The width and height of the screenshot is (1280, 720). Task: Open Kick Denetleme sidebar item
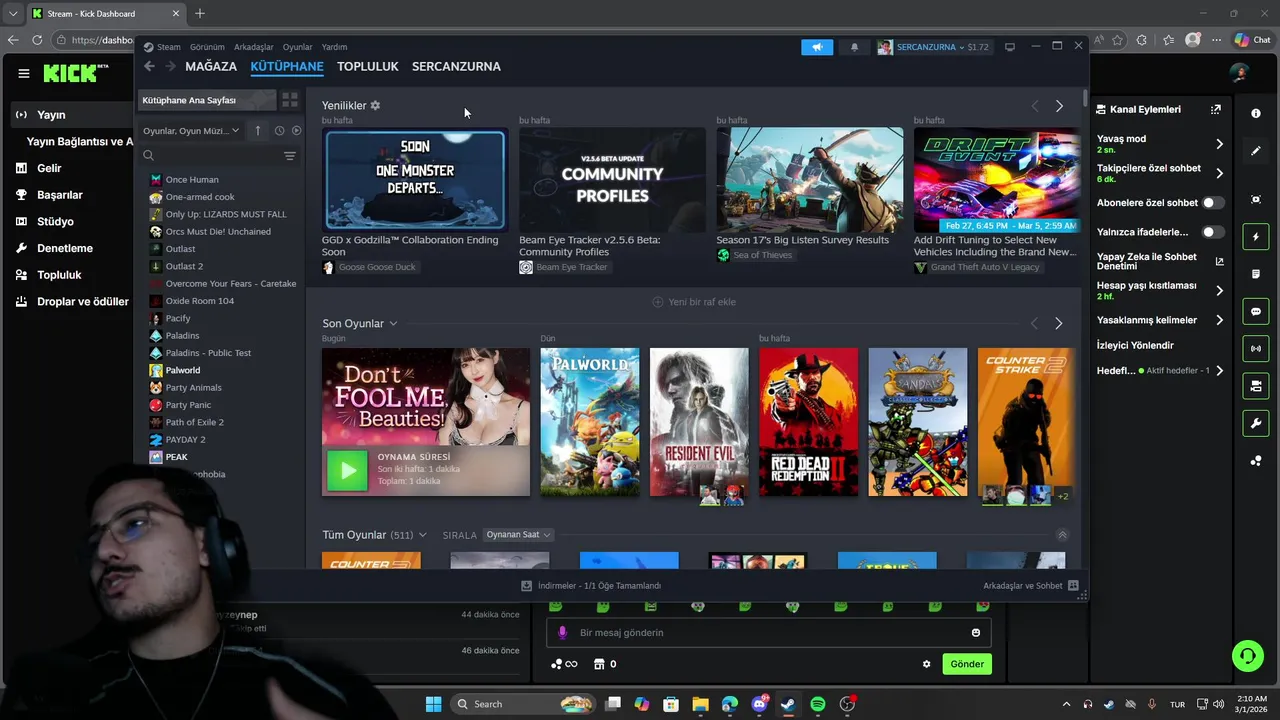(65, 248)
